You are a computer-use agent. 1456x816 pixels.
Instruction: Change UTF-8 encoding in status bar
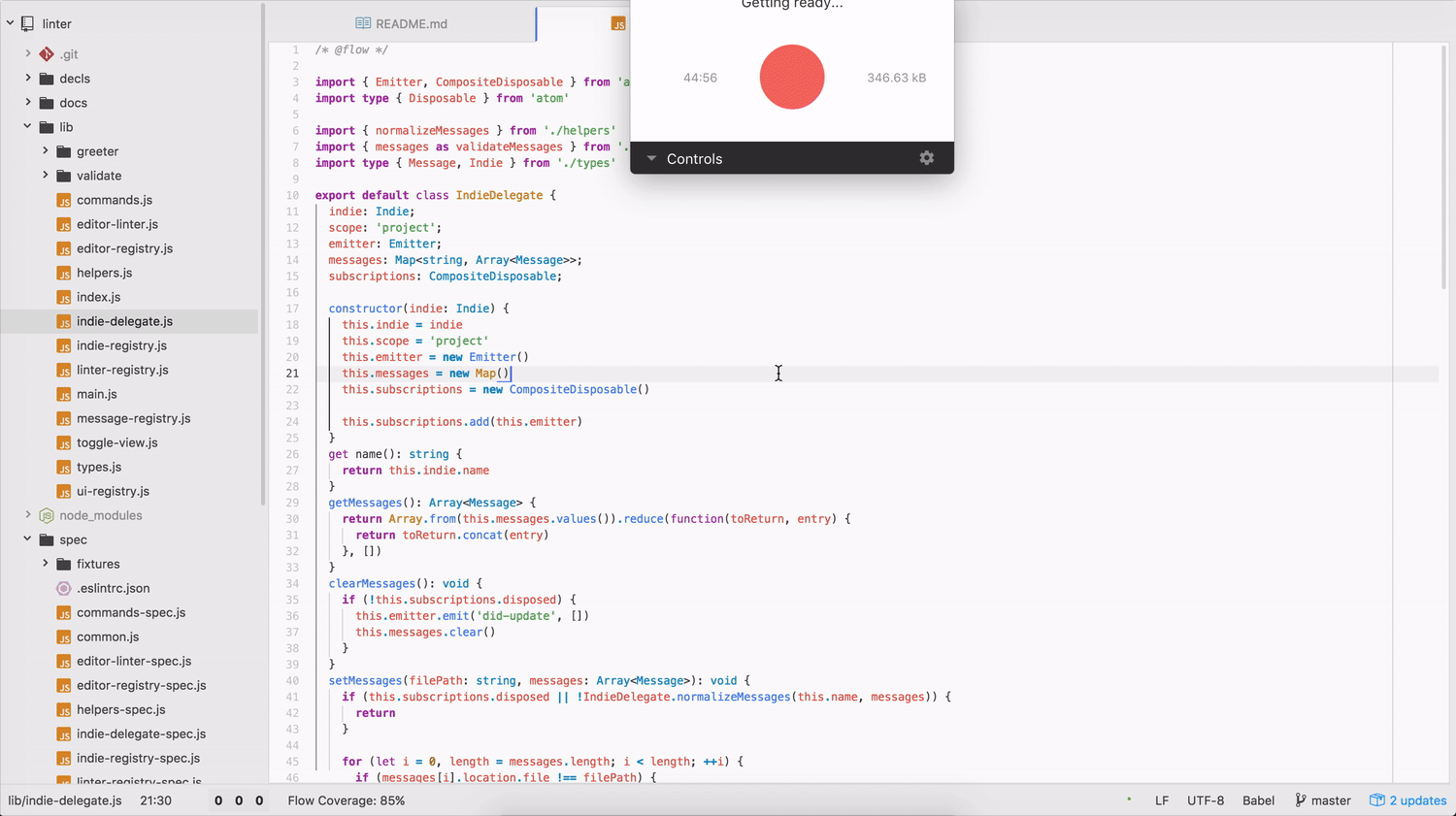tap(1206, 800)
